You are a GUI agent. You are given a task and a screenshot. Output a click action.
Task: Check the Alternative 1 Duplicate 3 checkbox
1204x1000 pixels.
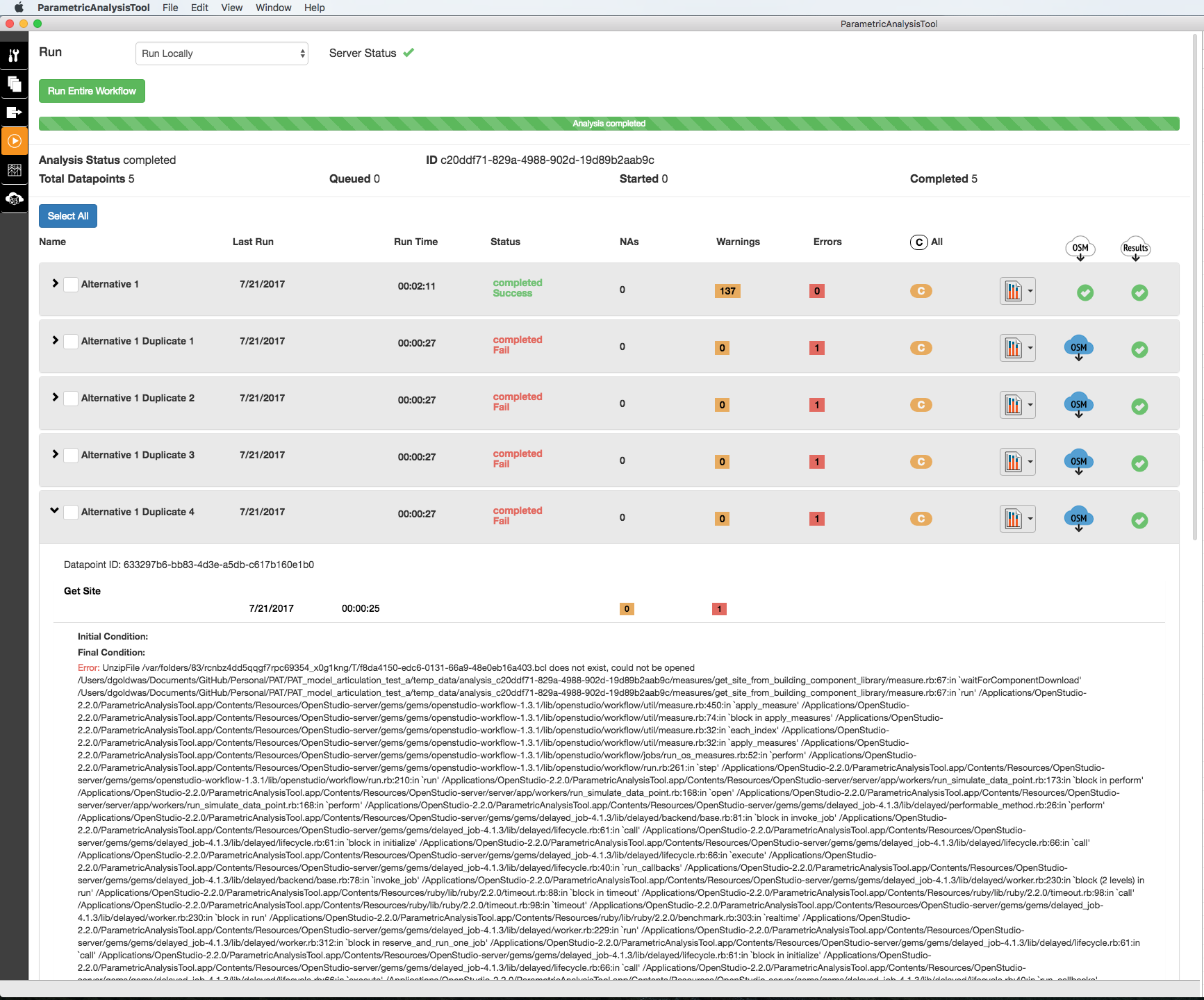(71, 456)
